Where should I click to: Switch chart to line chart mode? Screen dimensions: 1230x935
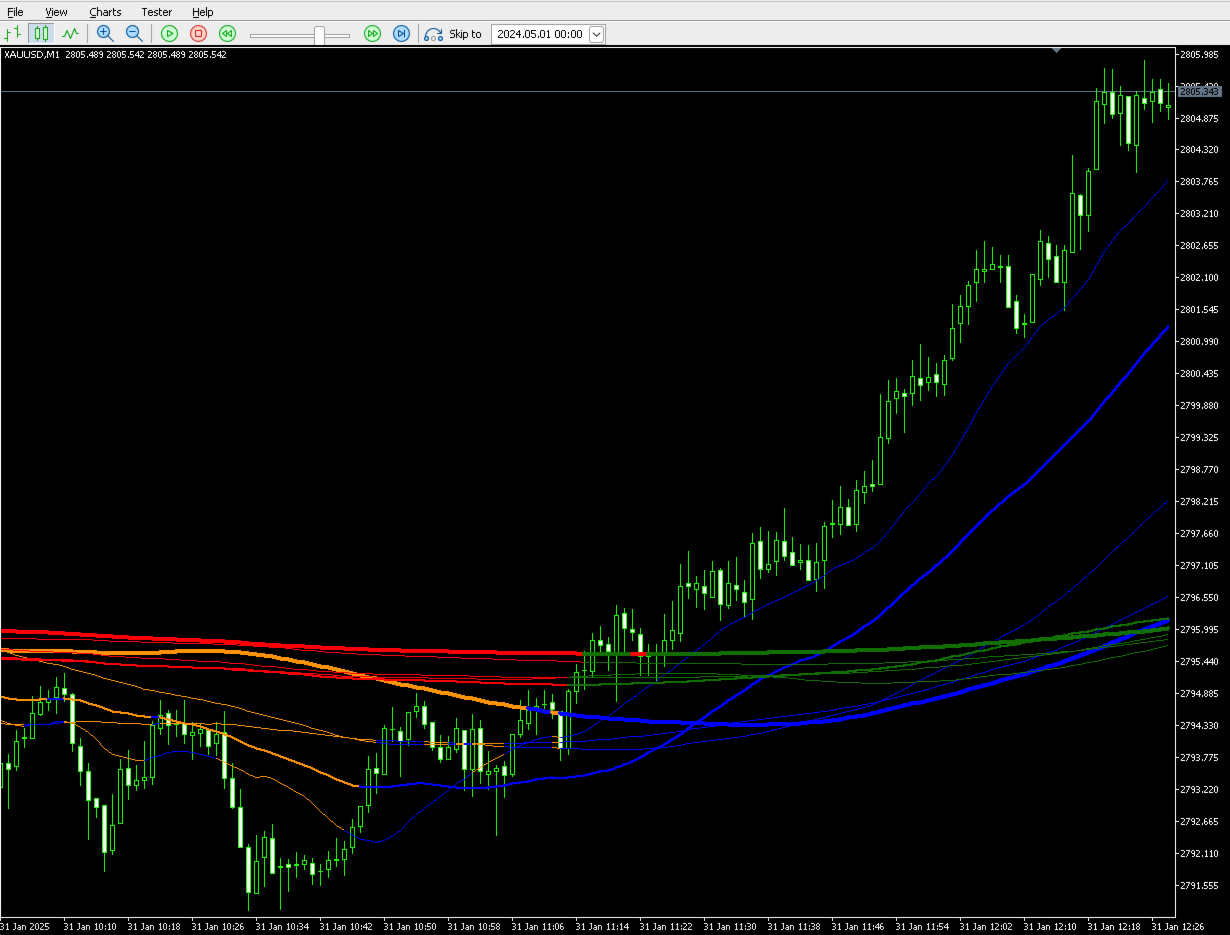(70, 34)
